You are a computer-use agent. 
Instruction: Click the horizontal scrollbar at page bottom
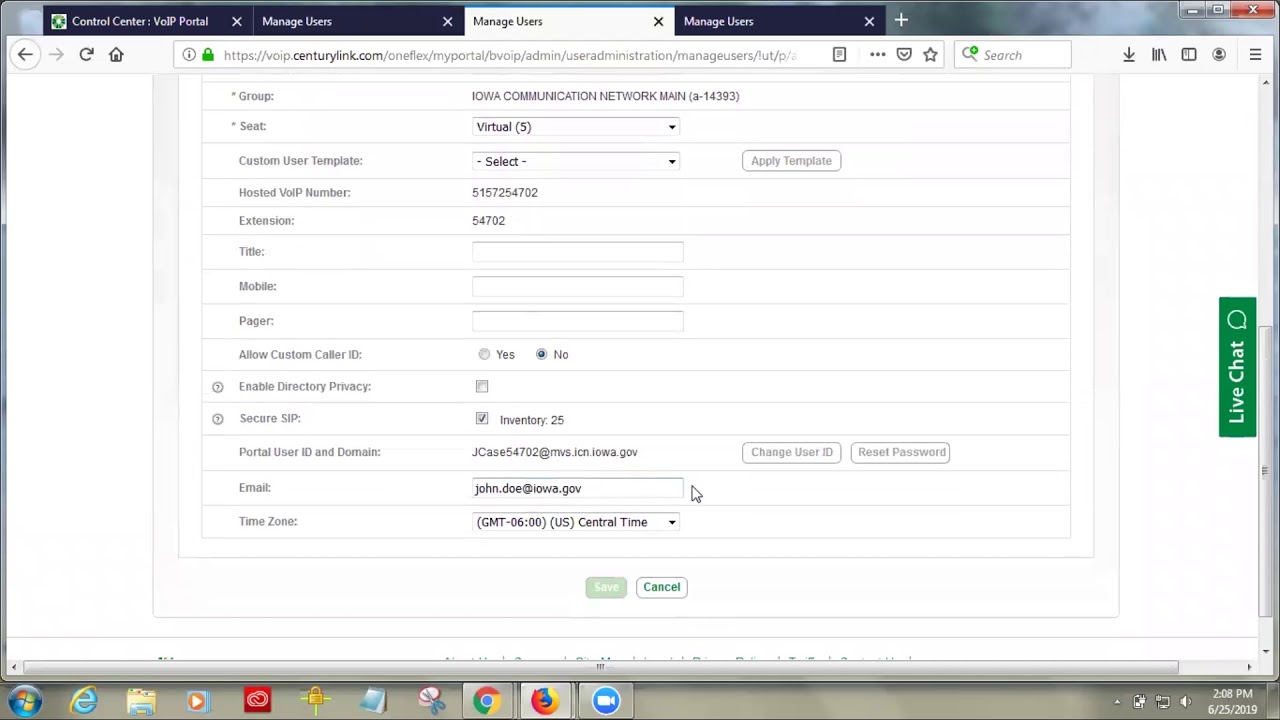(600, 667)
